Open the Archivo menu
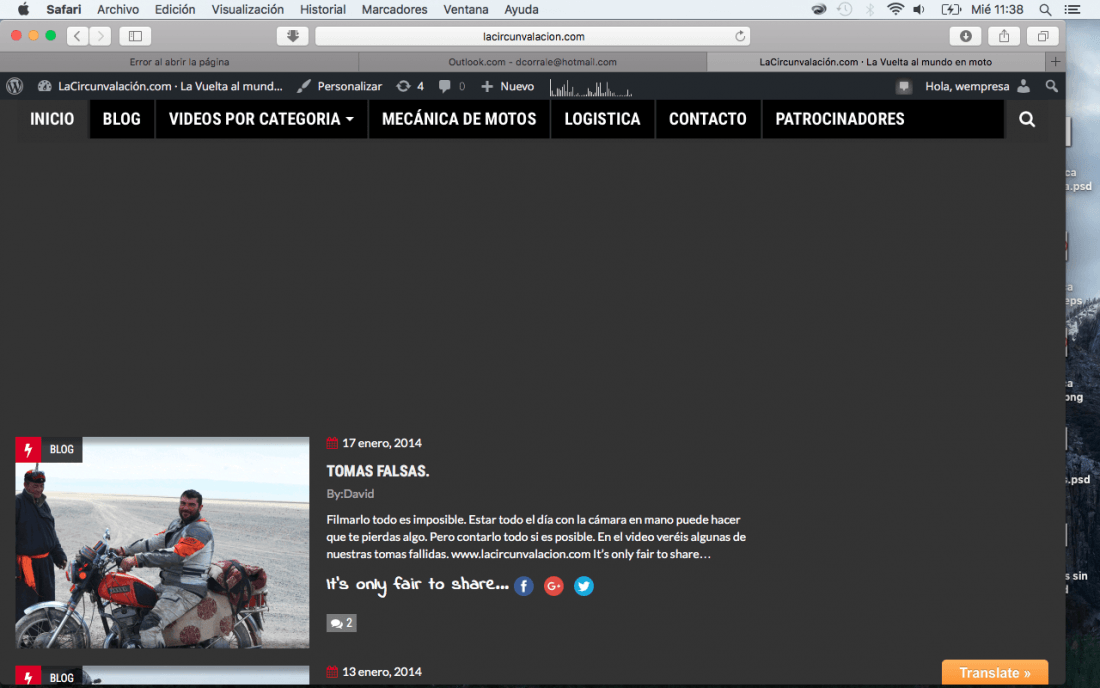This screenshot has height=688, width=1100. [118, 10]
